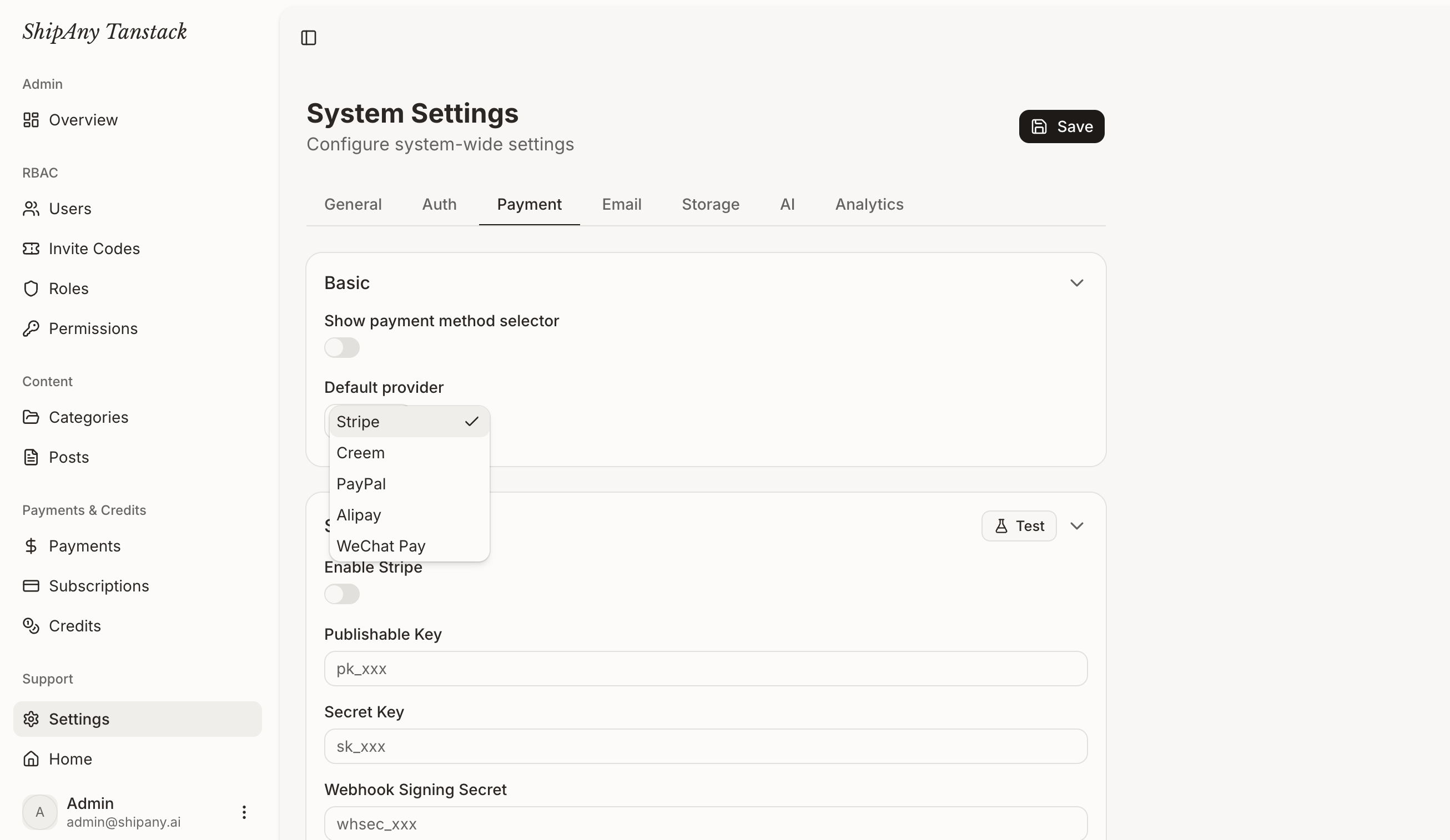The width and height of the screenshot is (1450, 840).
Task: Focus the Publishable Key input field
Action: point(706,668)
